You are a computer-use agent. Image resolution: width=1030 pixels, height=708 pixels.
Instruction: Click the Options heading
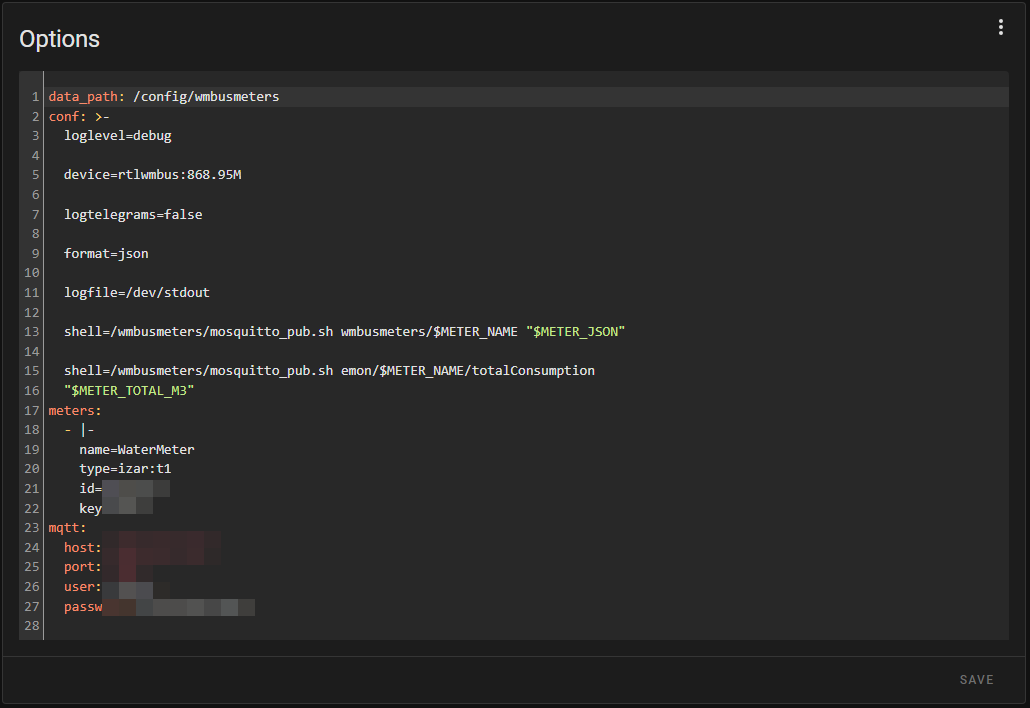point(59,39)
